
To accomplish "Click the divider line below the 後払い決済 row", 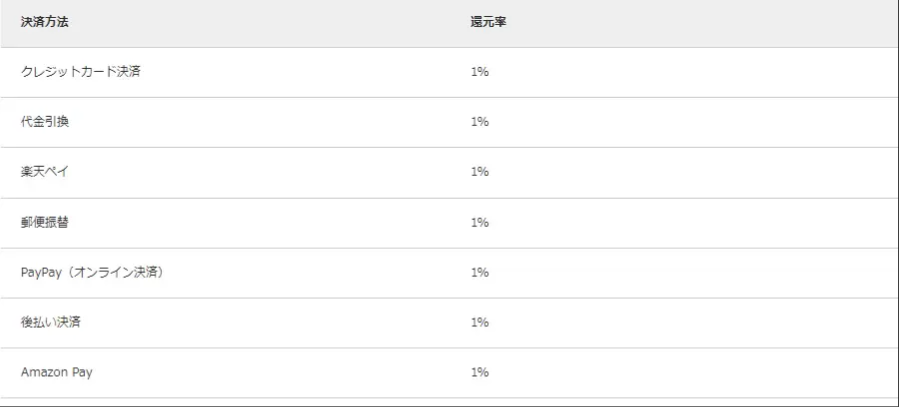I will point(449,348).
